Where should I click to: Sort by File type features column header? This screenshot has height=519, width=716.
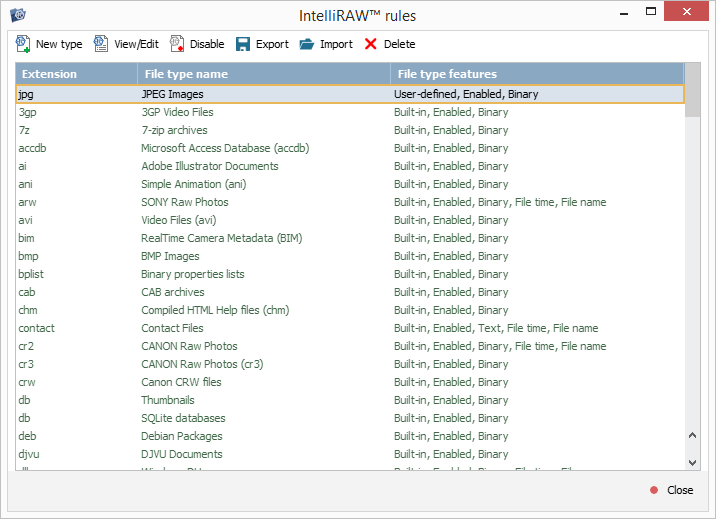(537, 74)
